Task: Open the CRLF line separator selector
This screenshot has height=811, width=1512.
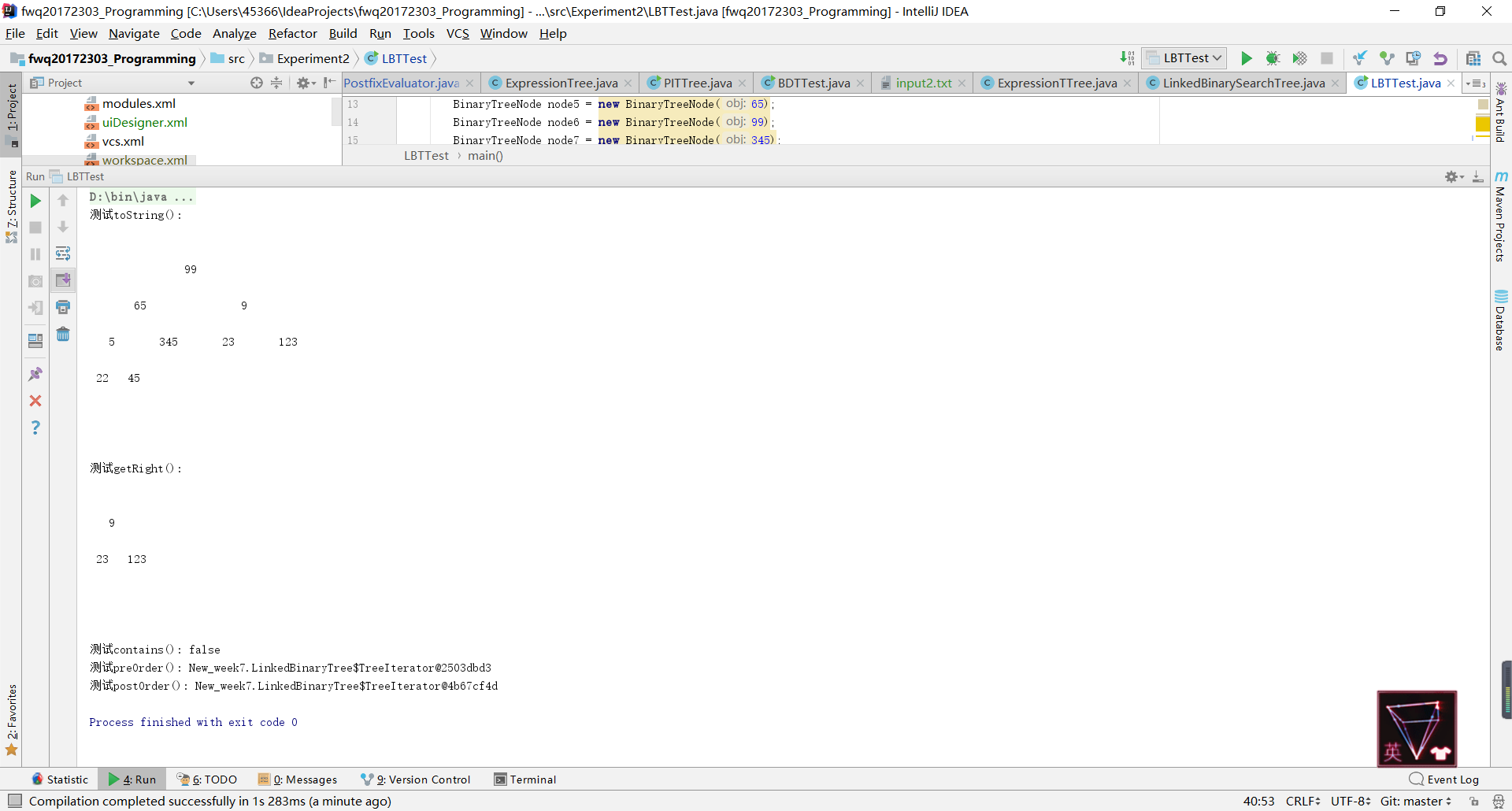Action: [1303, 801]
